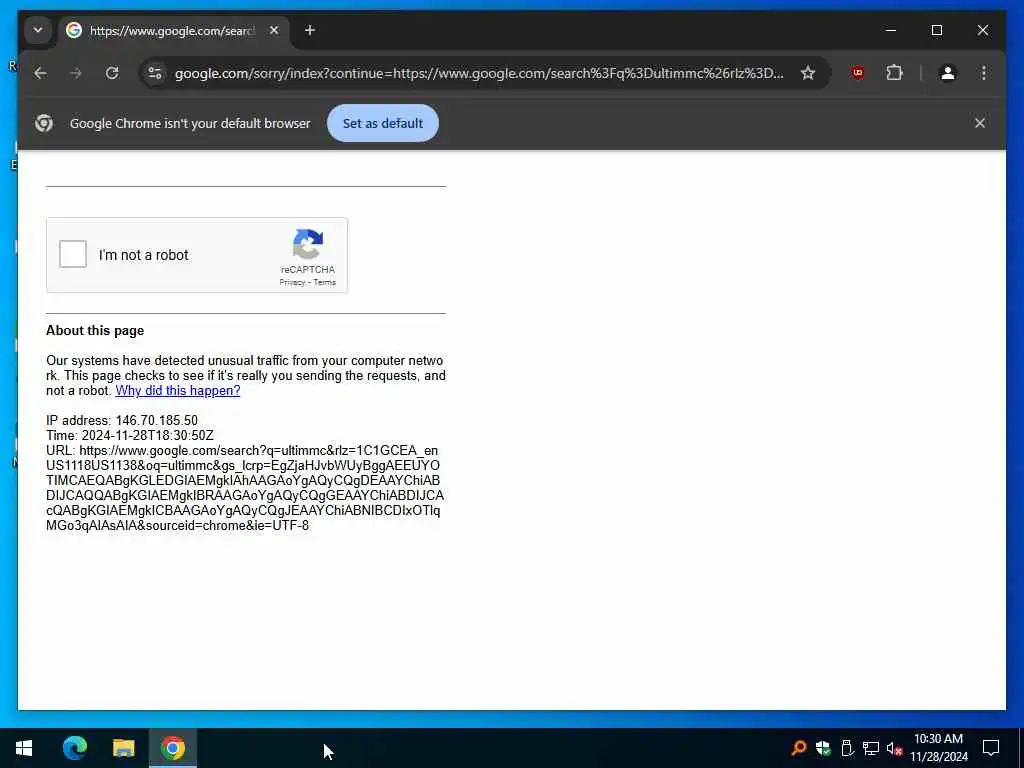This screenshot has width=1024, height=768.
Task: Dismiss the default browser notification bar
Action: coord(980,123)
